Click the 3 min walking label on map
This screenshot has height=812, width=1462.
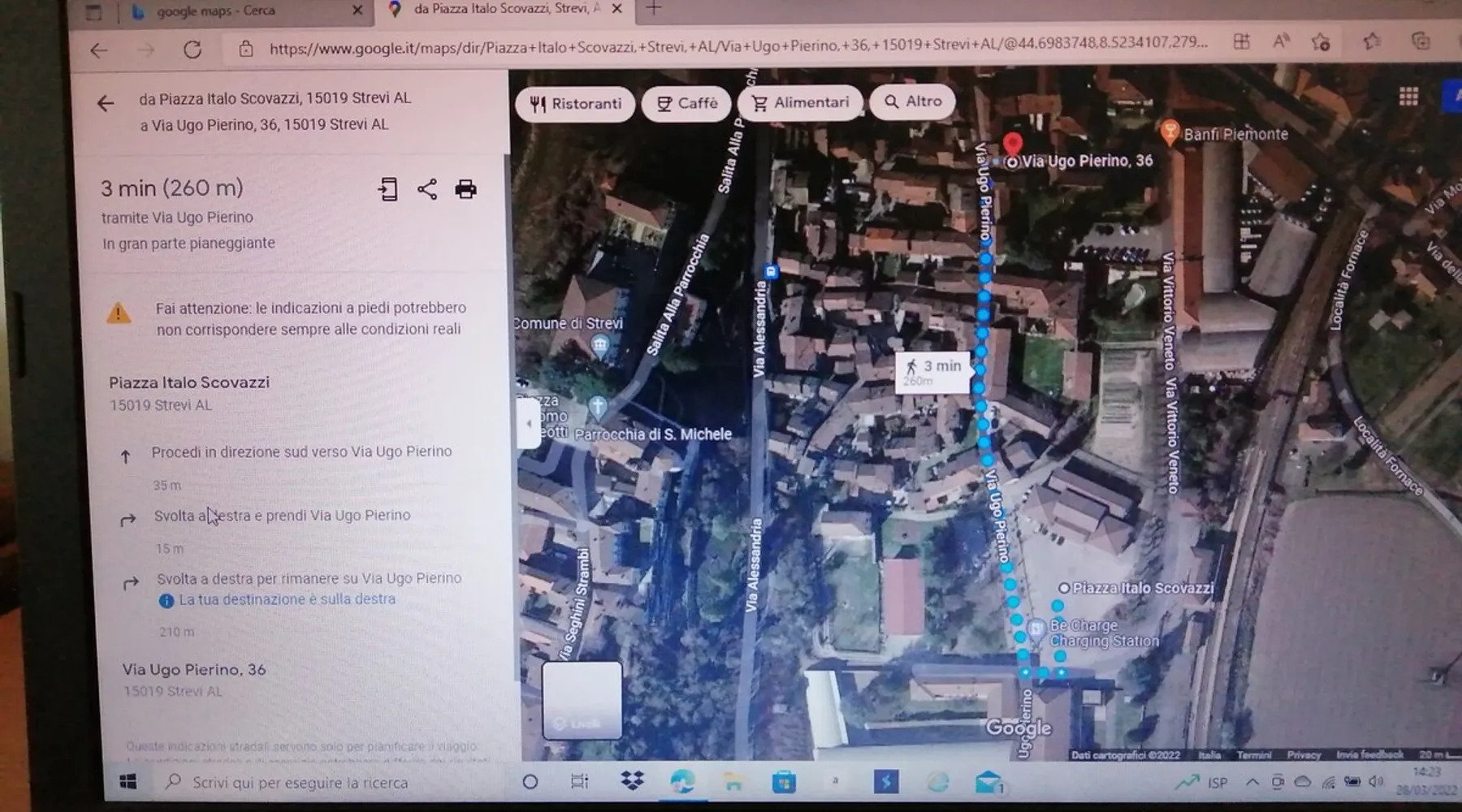pos(933,371)
